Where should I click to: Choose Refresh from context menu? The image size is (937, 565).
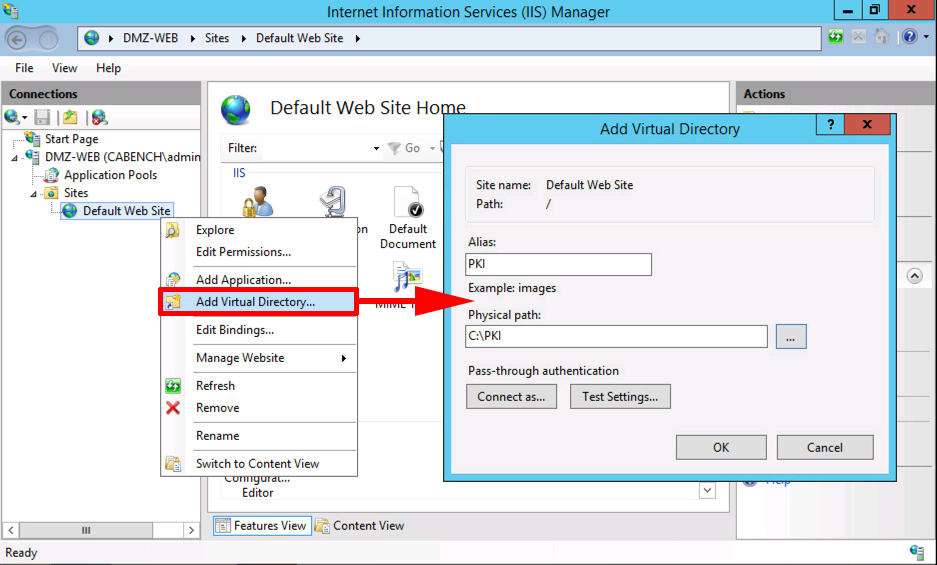tap(259, 386)
